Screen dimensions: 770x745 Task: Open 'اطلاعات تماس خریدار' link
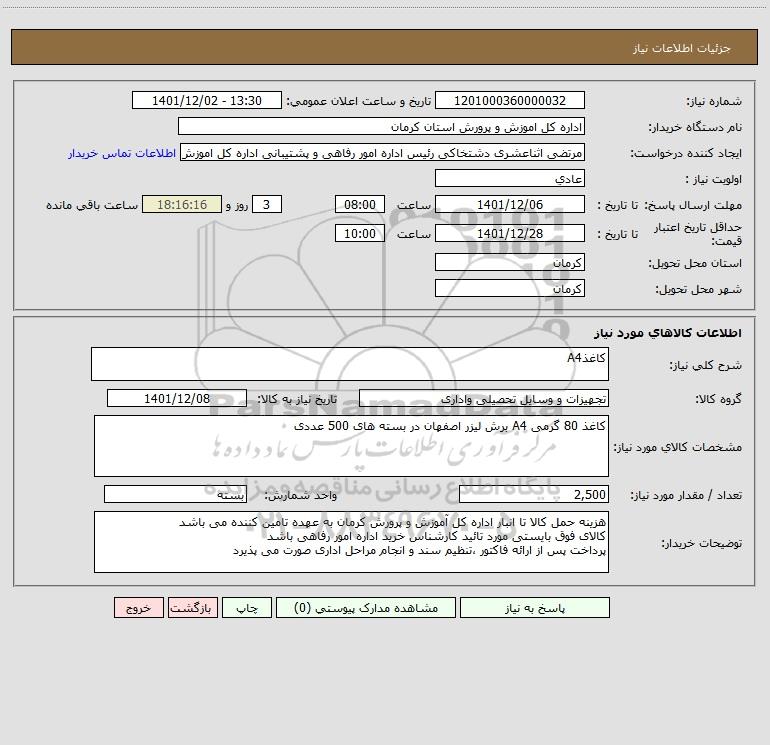click(x=122, y=153)
